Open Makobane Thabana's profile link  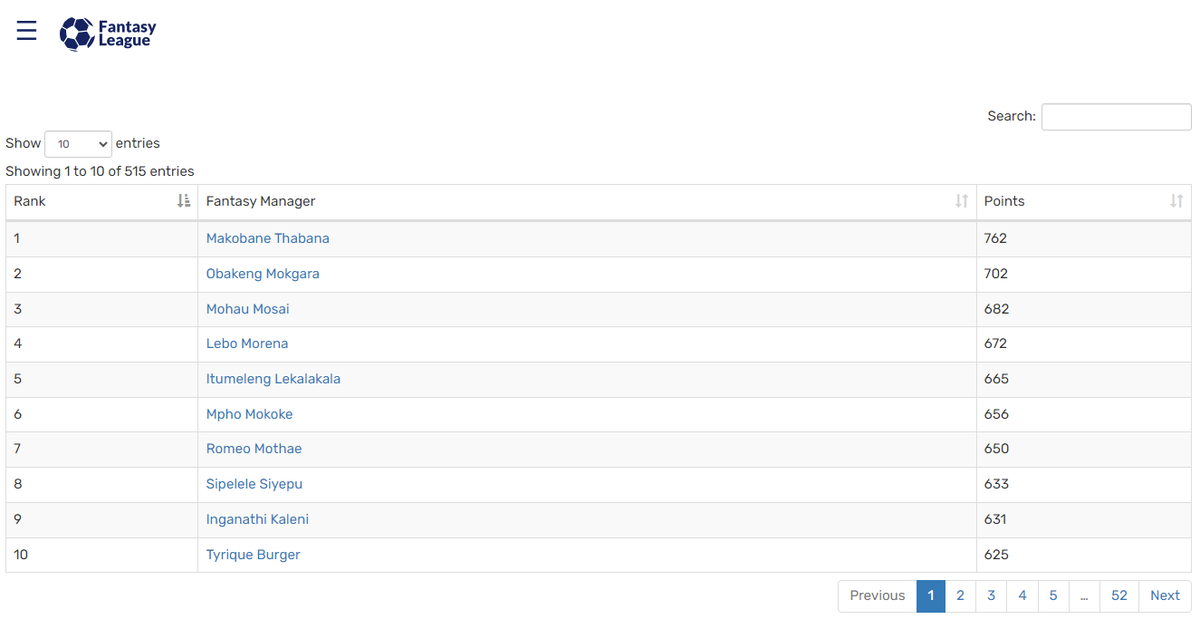tap(268, 238)
